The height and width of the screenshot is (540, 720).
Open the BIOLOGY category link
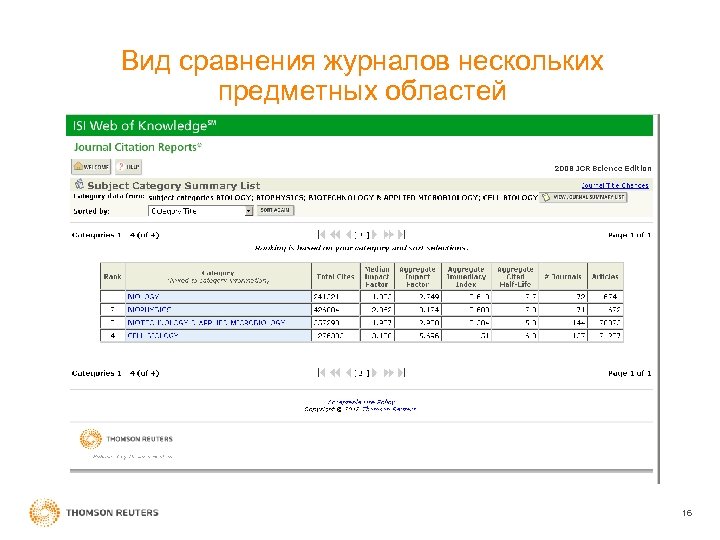143,297
